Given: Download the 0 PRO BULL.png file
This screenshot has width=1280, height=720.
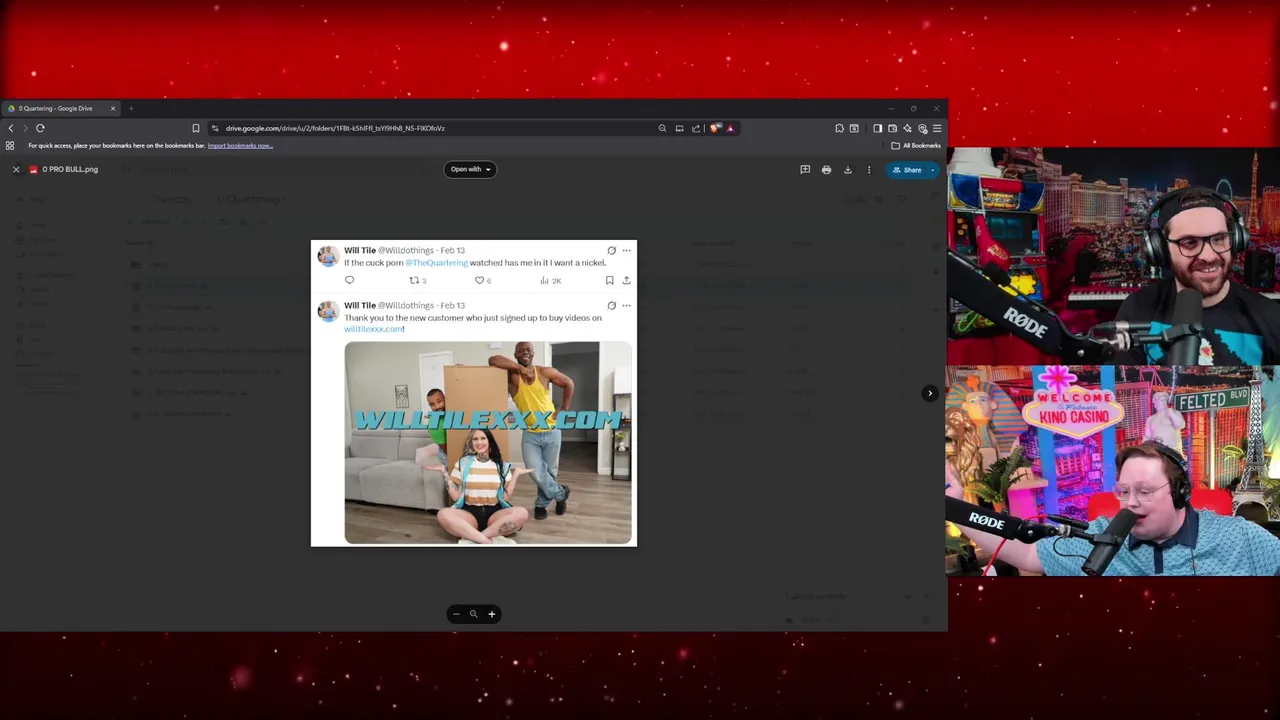Looking at the screenshot, I should [847, 170].
